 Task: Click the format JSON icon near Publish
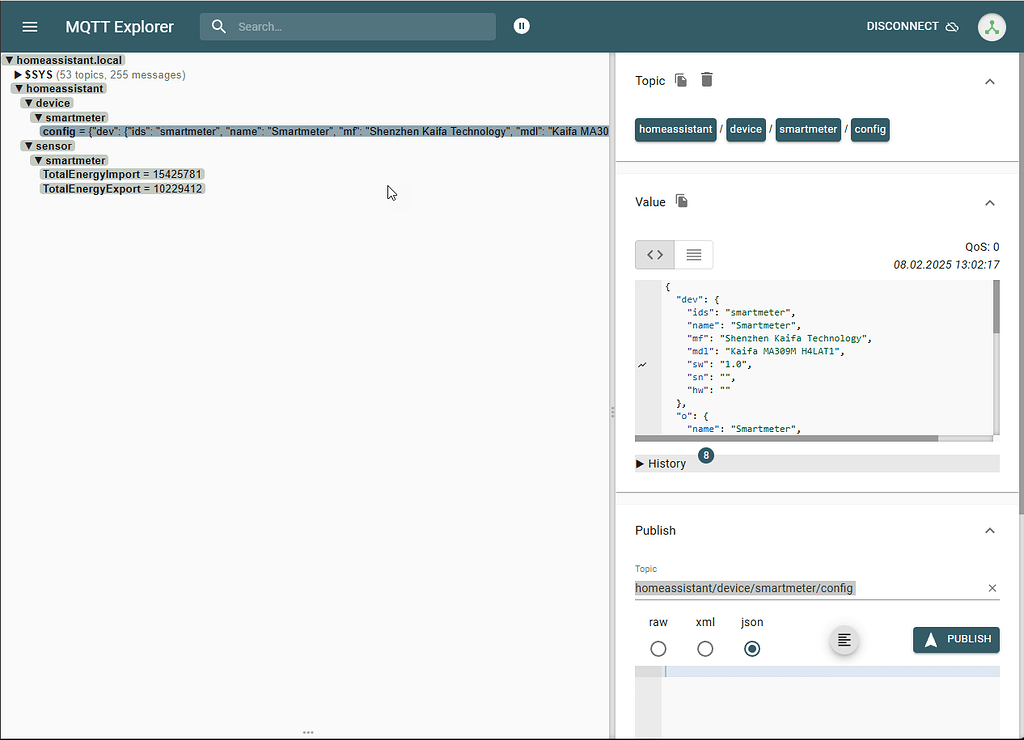pyautogui.click(x=844, y=639)
